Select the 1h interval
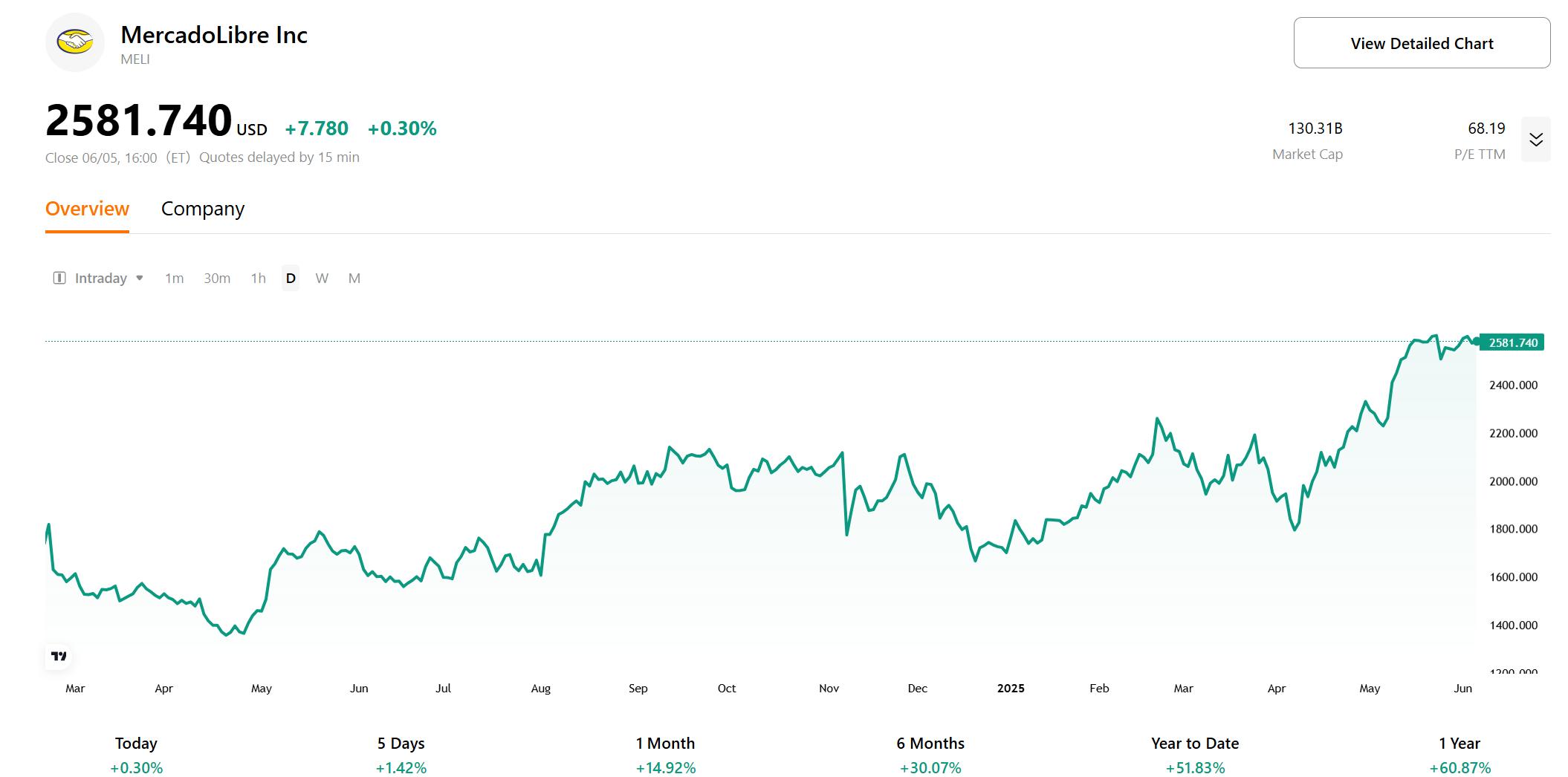 tap(258, 278)
